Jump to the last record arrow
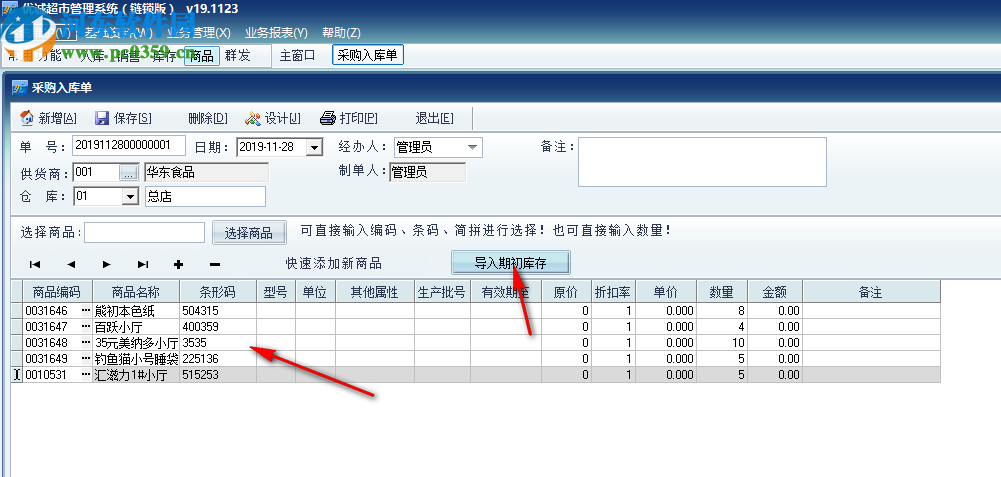The height and width of the screenshot is (477, 1001). [x=143, y=264]
